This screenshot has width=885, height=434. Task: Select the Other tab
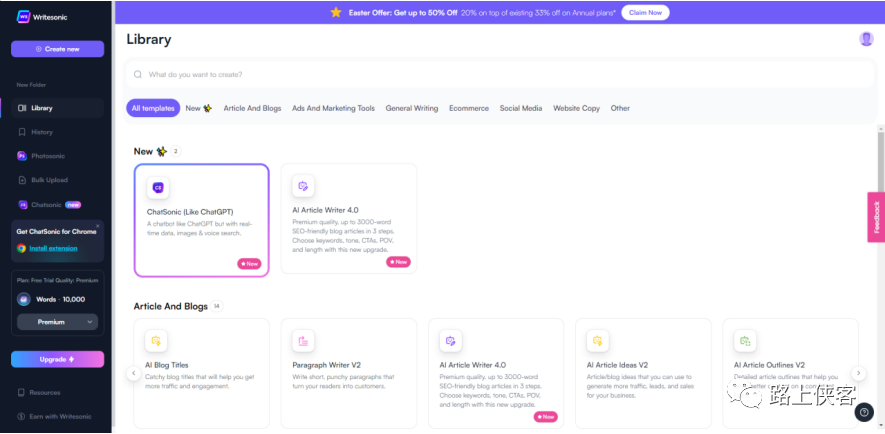click(620, 108)
